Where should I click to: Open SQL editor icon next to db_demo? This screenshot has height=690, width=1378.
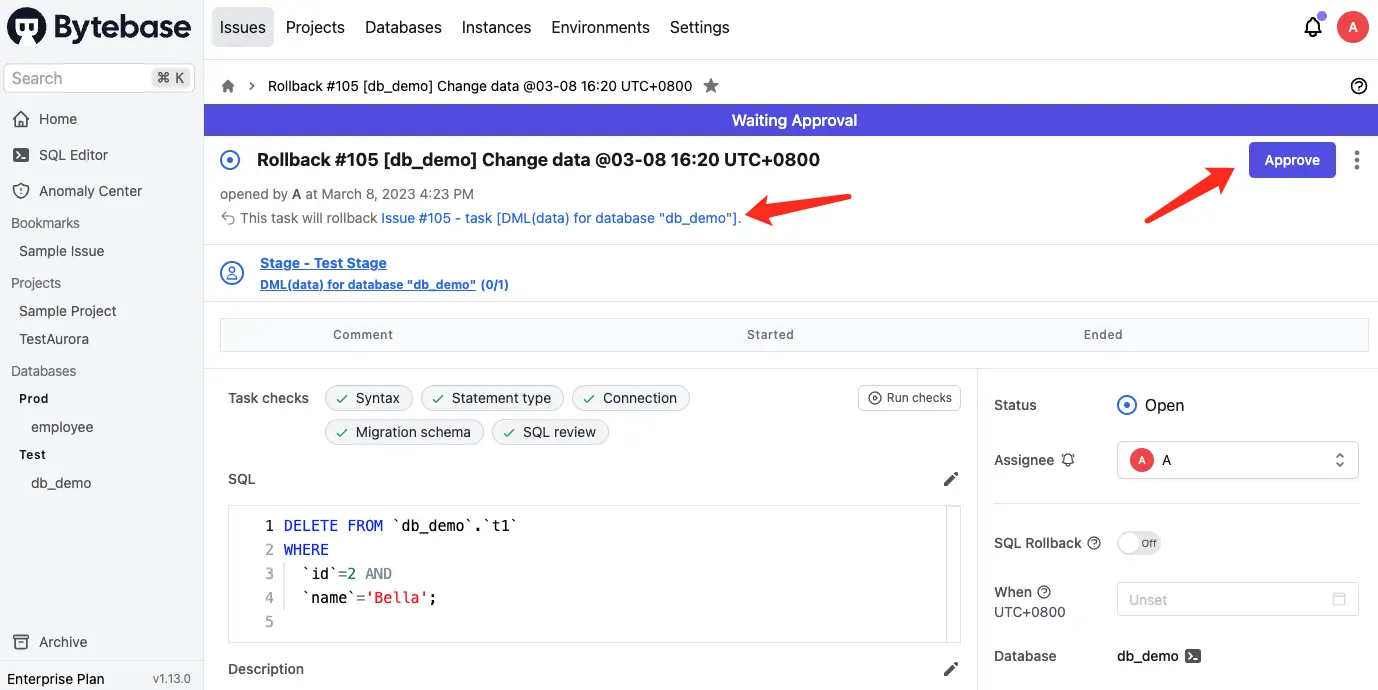(x=1193, y=656)
